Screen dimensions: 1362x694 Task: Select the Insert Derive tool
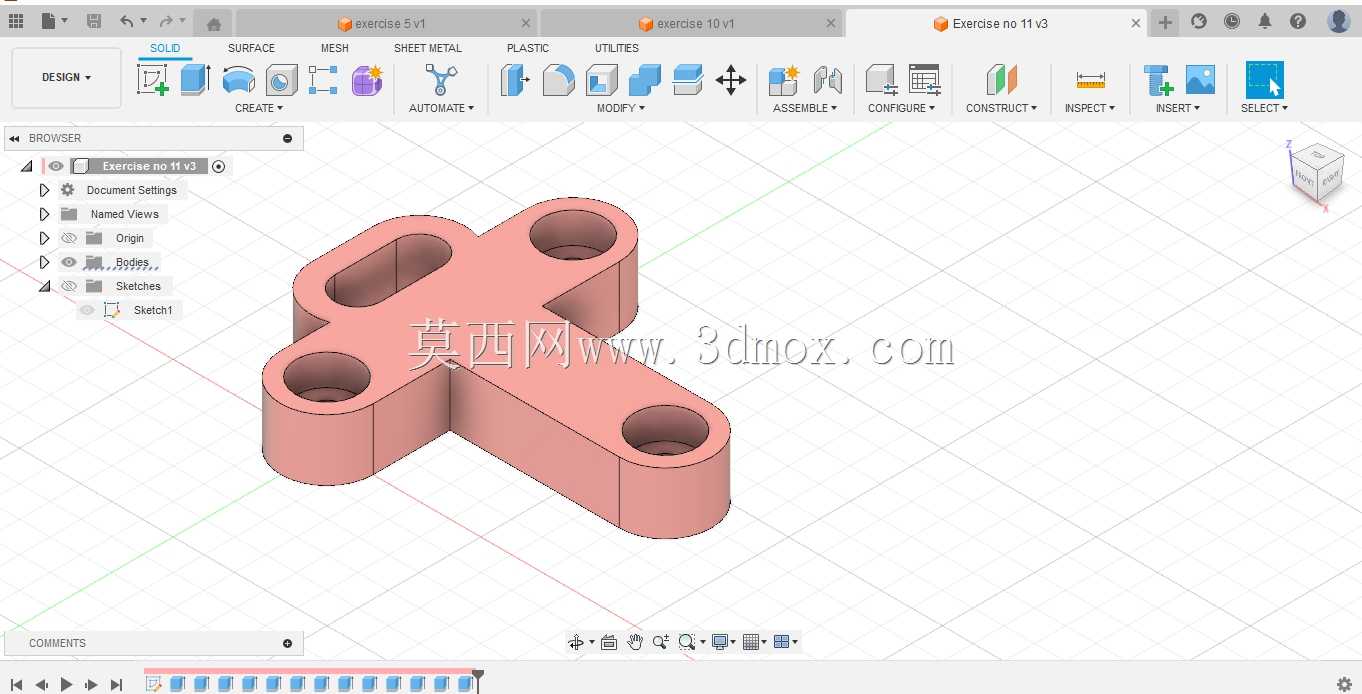[x=1158, y=80]
